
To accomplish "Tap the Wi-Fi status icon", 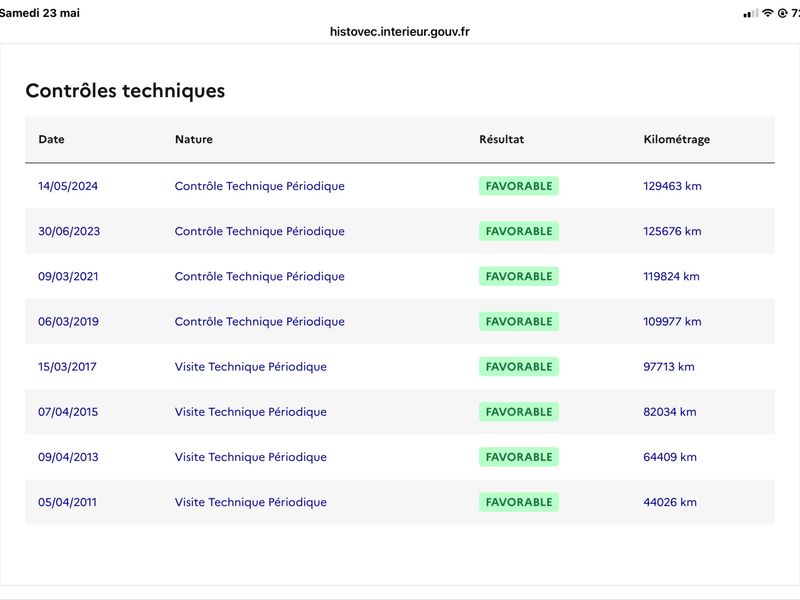I will click(x=767, y=13).
